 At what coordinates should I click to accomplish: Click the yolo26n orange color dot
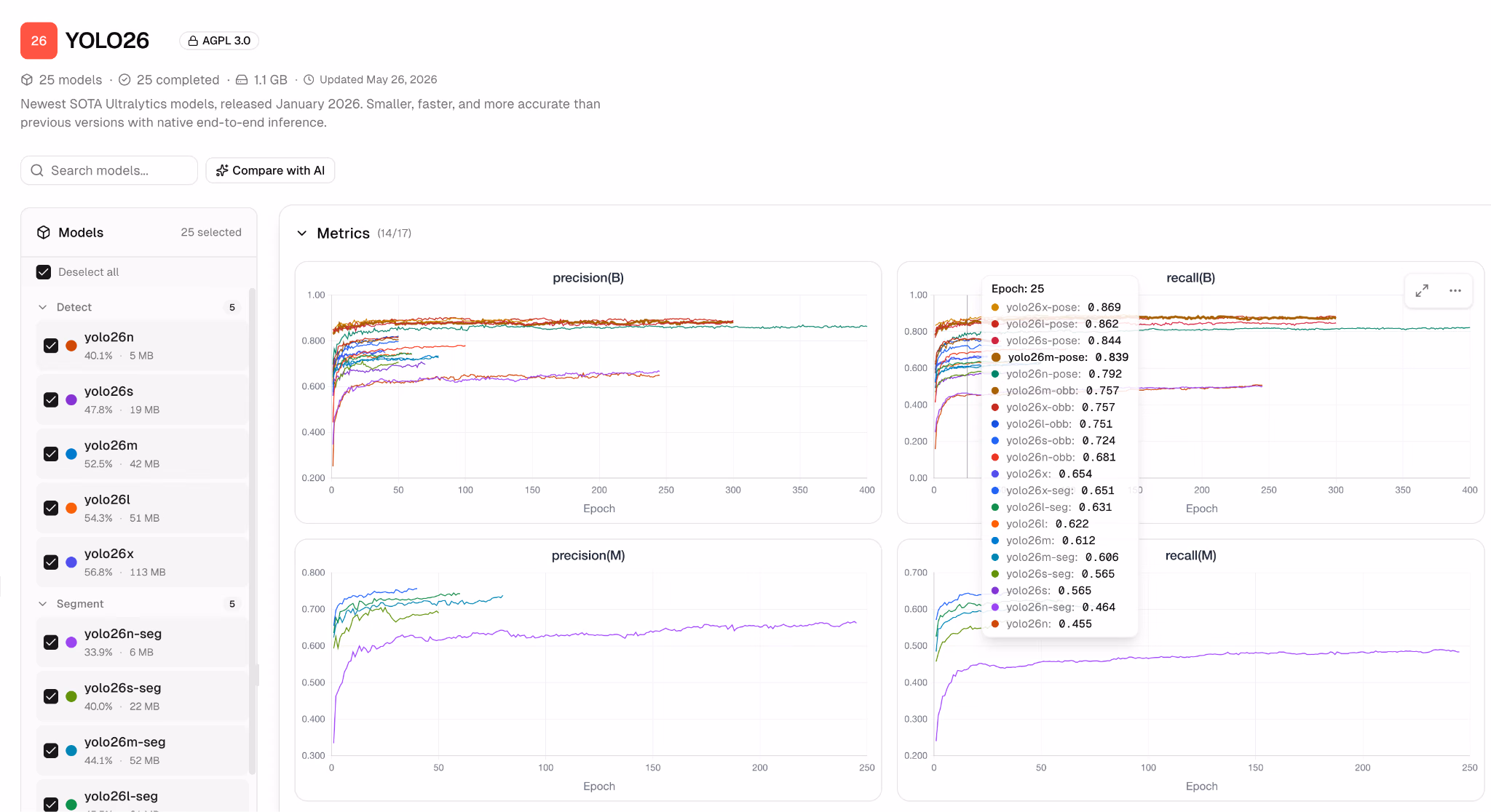pyautogui.click(x=71, y=346)
